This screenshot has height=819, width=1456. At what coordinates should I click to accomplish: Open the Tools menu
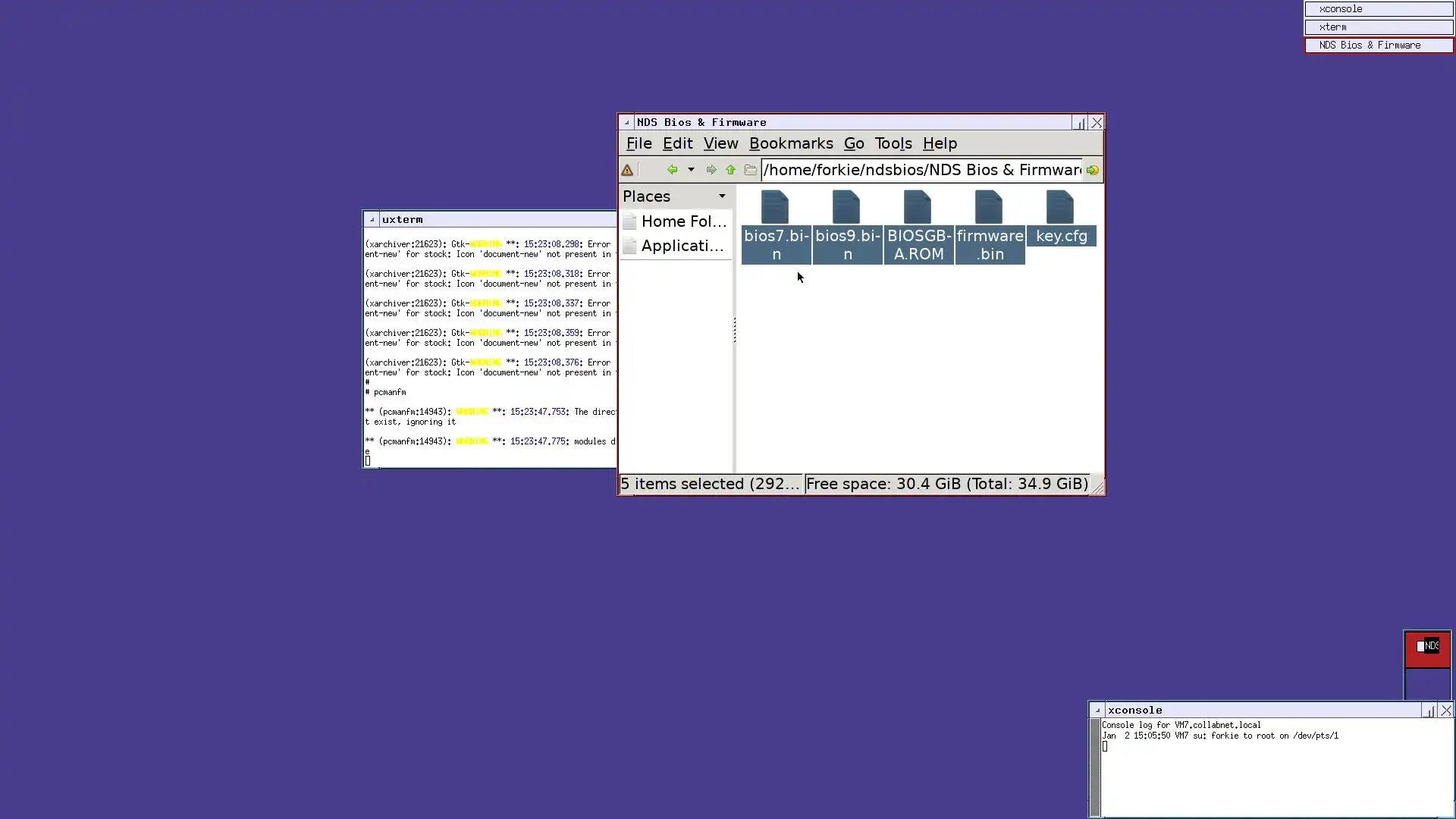pos(893,143)
